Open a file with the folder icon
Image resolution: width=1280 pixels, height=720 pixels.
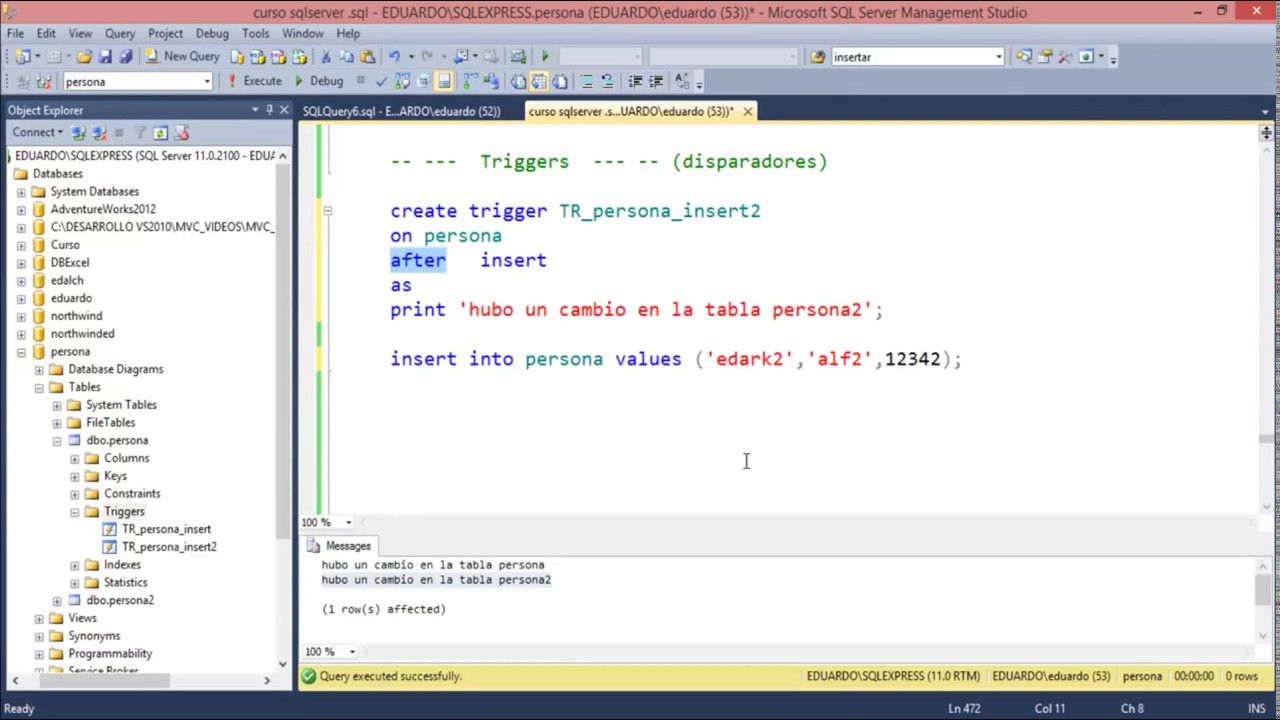pos(84,56)
